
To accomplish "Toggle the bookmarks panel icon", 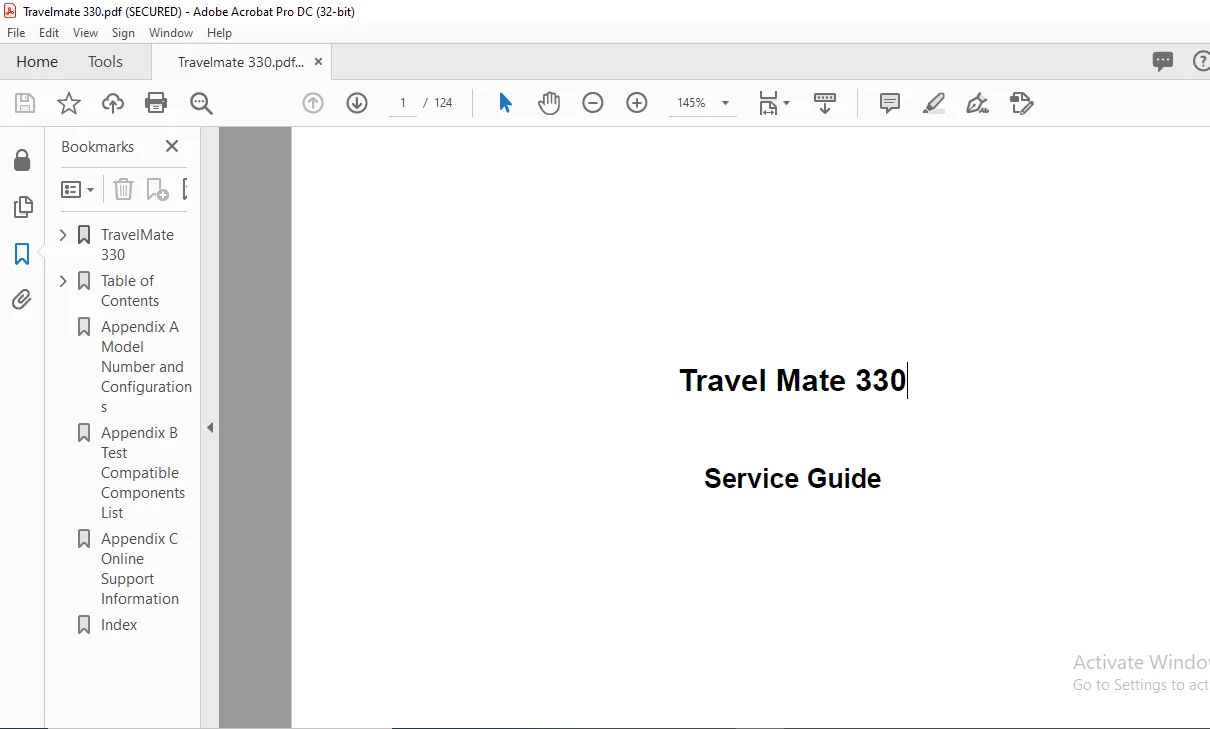I will [x=22, y=254].
